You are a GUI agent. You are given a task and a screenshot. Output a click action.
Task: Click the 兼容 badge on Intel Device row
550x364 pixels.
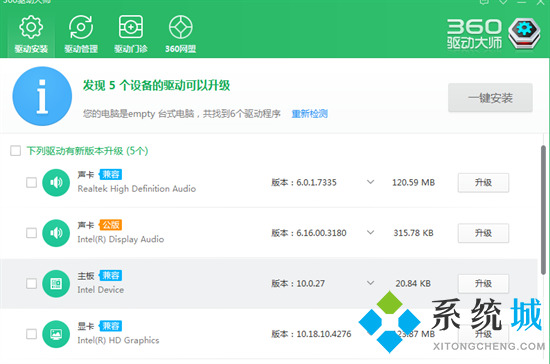click(110, 275)
